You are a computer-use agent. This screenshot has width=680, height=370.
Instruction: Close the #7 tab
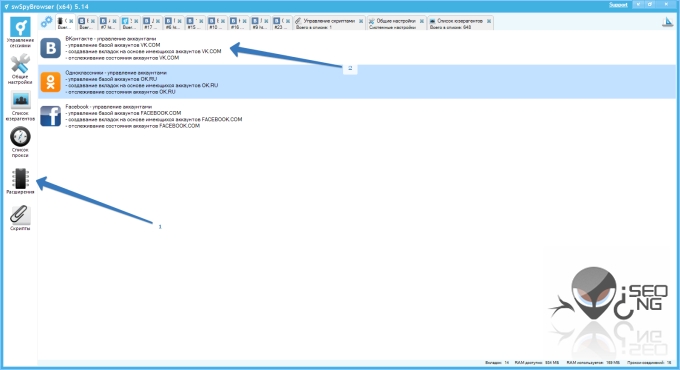[x=114, y=21]
